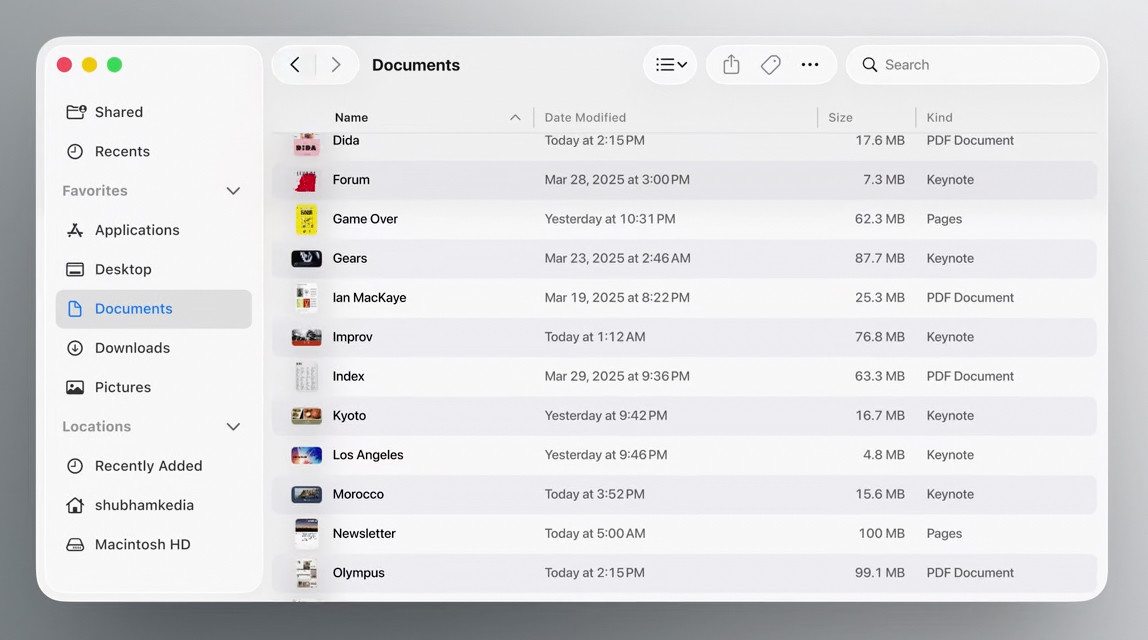
Task: Click the Documents window title
Action: click(416, 65)
